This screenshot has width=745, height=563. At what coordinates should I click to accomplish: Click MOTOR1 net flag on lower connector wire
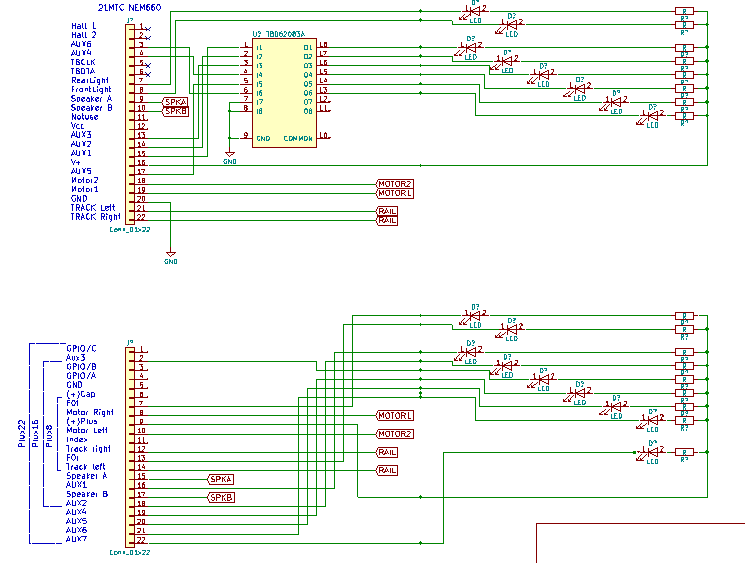tap(395, 416)
